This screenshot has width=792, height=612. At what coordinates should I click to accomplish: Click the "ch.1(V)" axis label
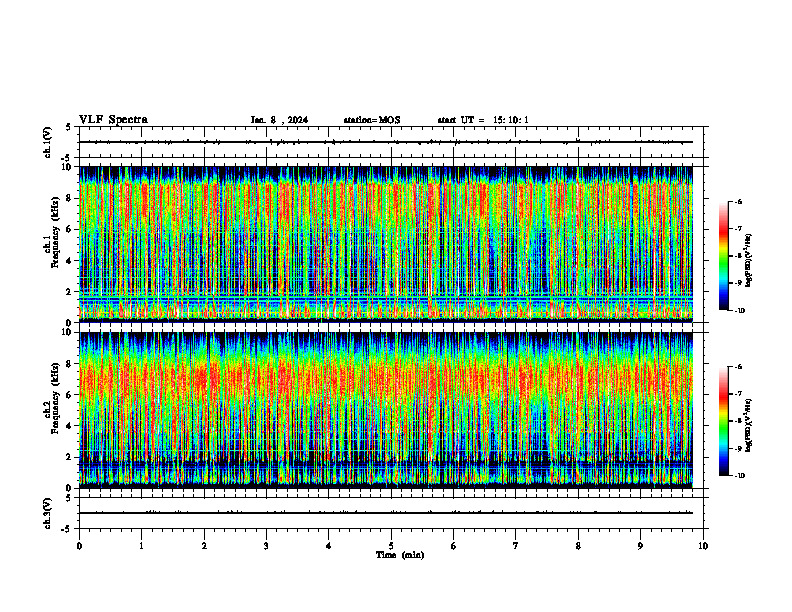tap(47, 142)
